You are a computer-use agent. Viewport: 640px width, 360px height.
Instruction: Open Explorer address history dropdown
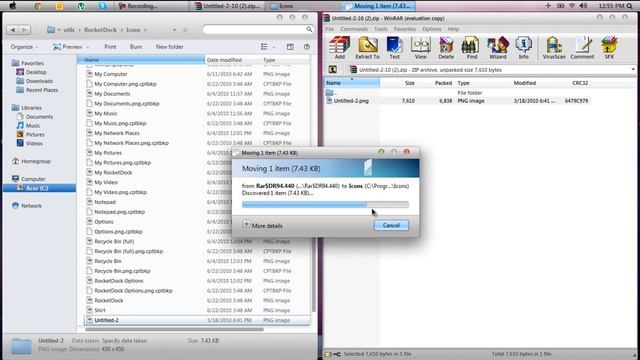tap(174, 30)
